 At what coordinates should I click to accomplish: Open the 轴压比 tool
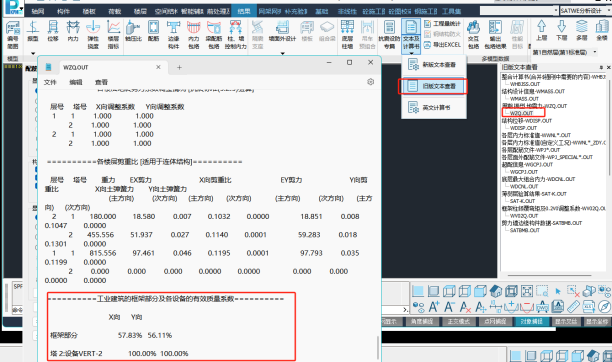pos(133,32)
